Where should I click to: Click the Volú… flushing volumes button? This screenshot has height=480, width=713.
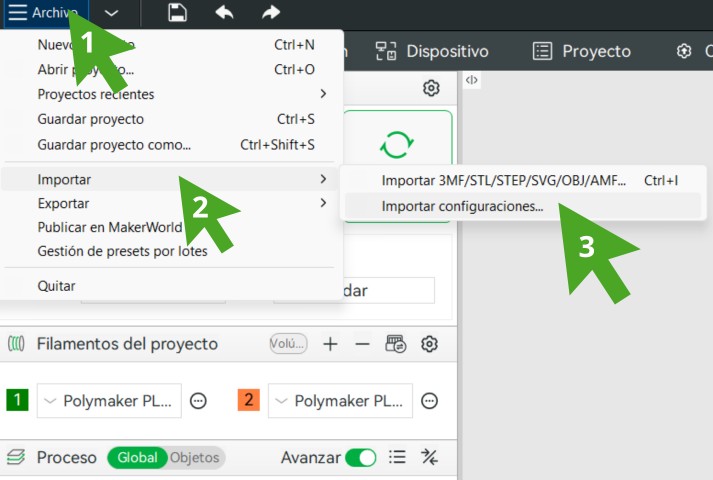[x=288, y=344]
